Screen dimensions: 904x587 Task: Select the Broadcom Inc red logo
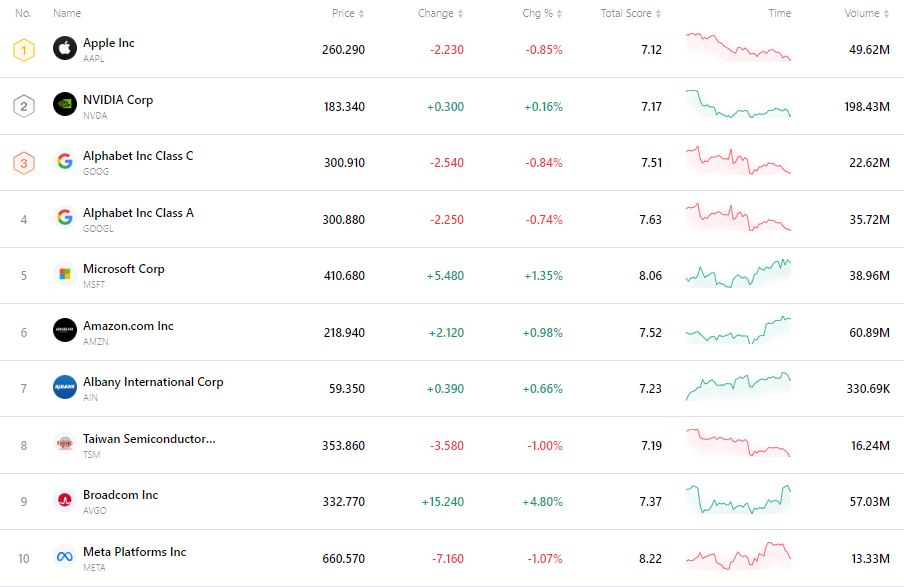65,501
